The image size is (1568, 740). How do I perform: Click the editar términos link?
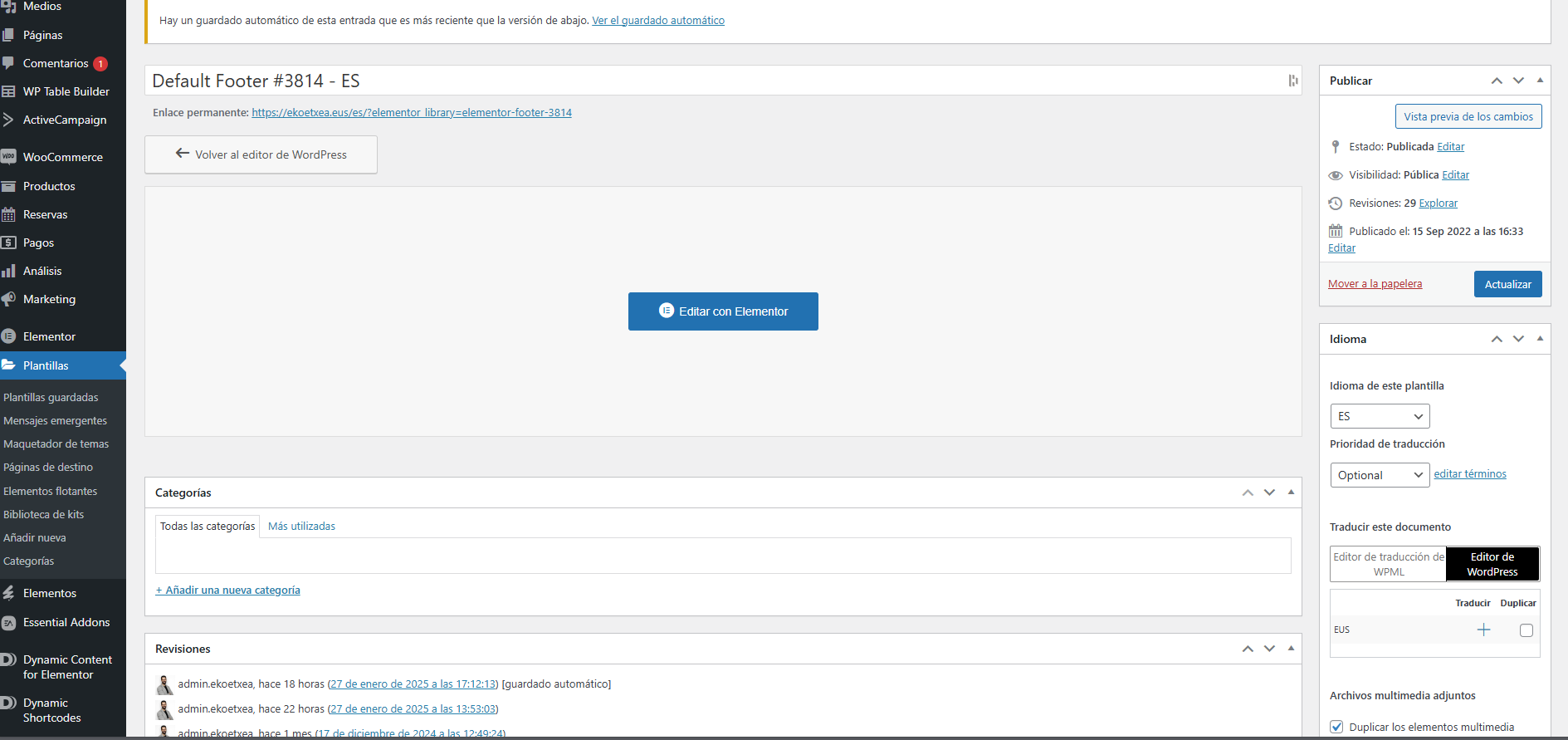[1470, 474]
